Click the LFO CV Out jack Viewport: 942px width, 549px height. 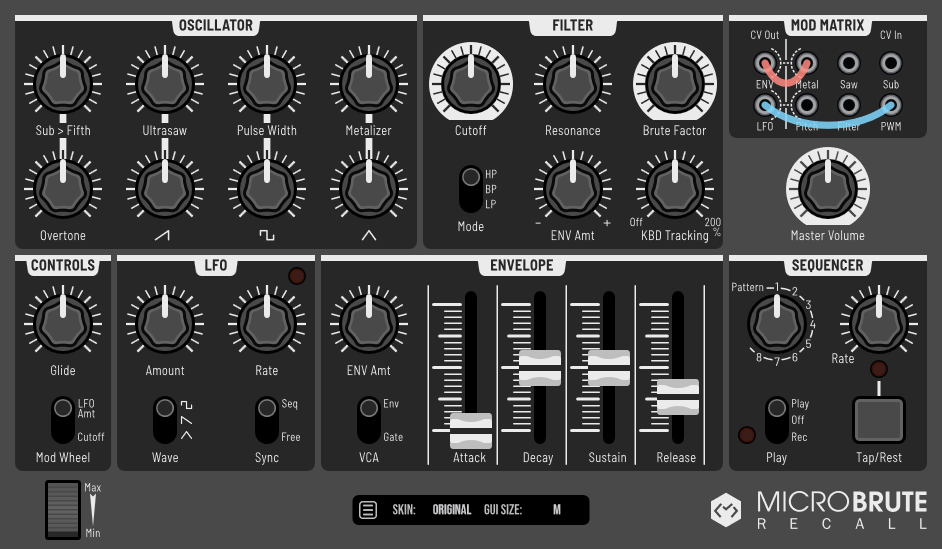[764, 105]
